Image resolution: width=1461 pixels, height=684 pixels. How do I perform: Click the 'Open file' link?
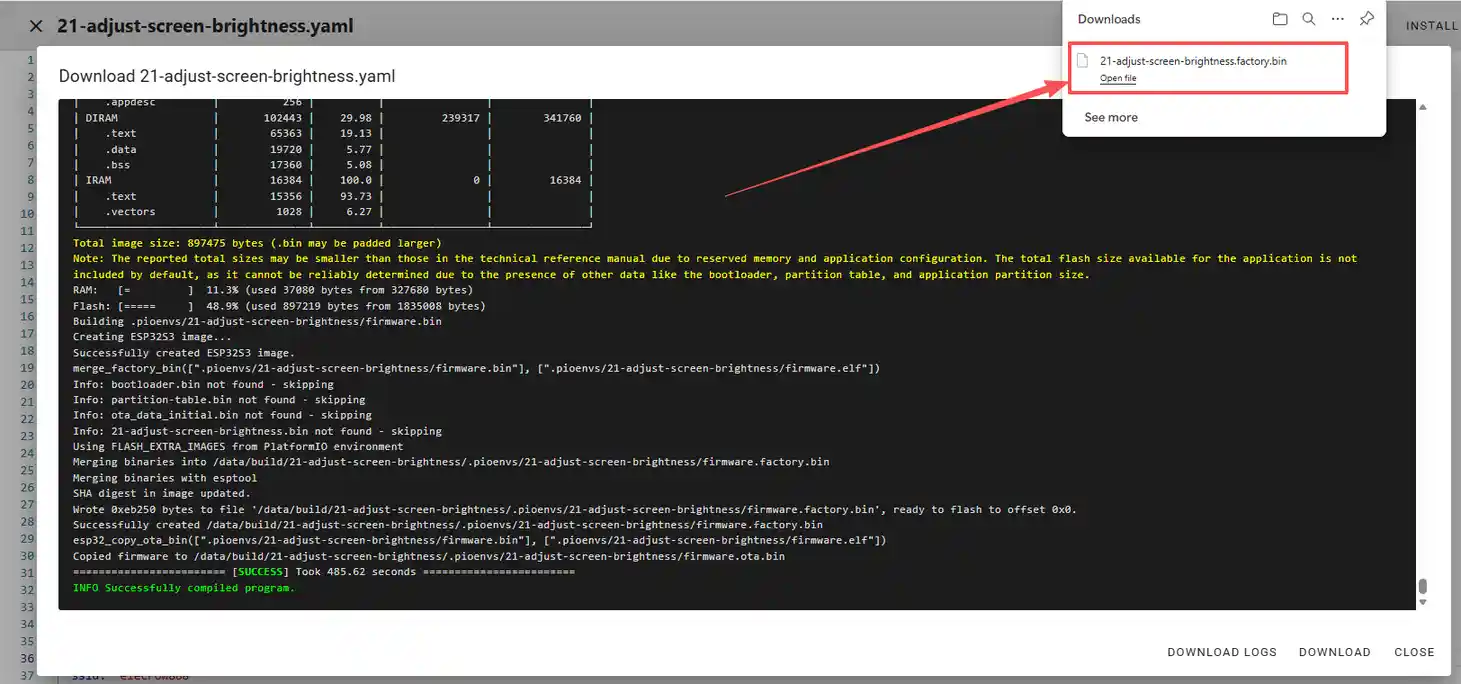coord(1117,78)
